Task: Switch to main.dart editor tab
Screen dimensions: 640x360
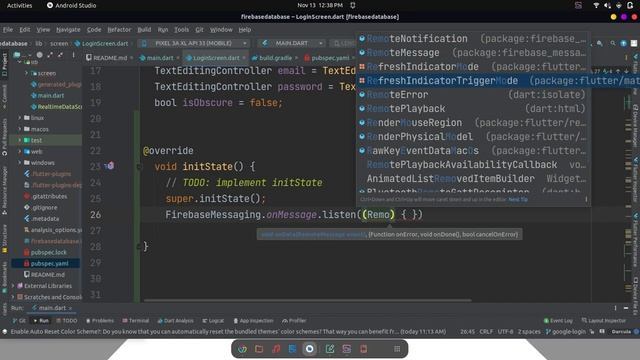Action: click(160, 58)
